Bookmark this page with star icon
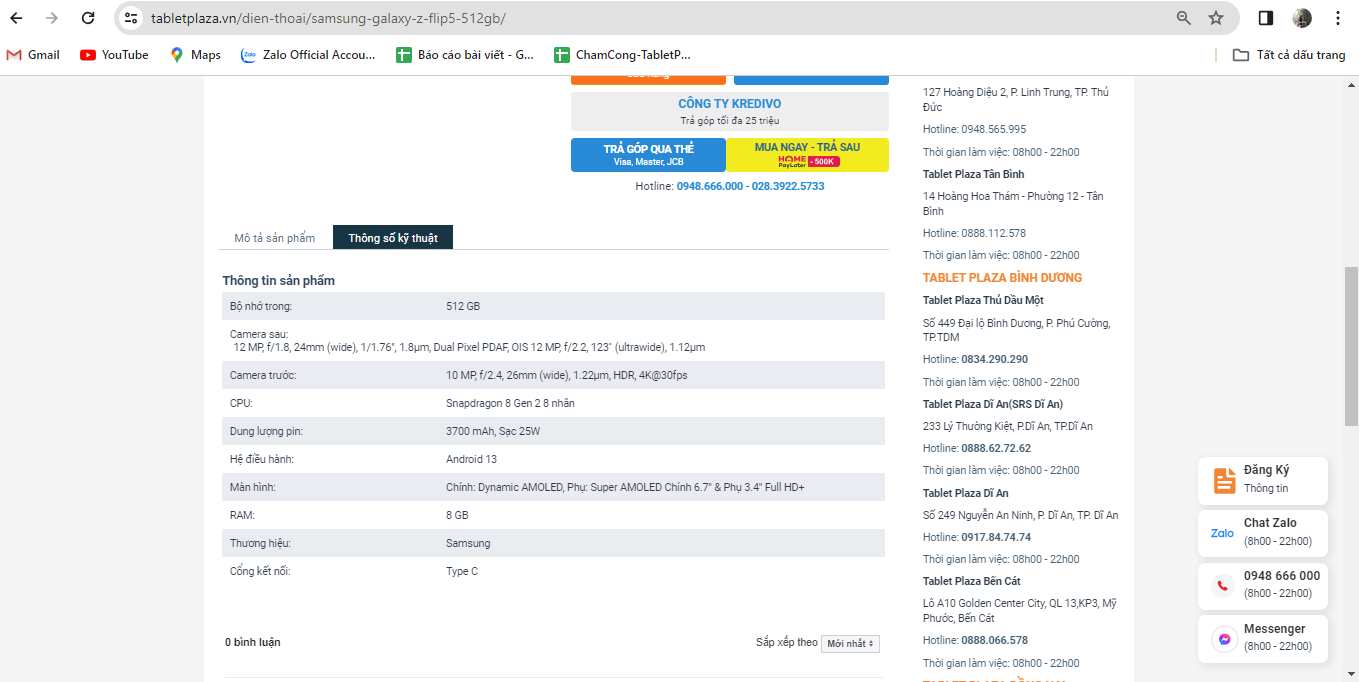Screen dimensions: 1359x682 click(1216, 18)
